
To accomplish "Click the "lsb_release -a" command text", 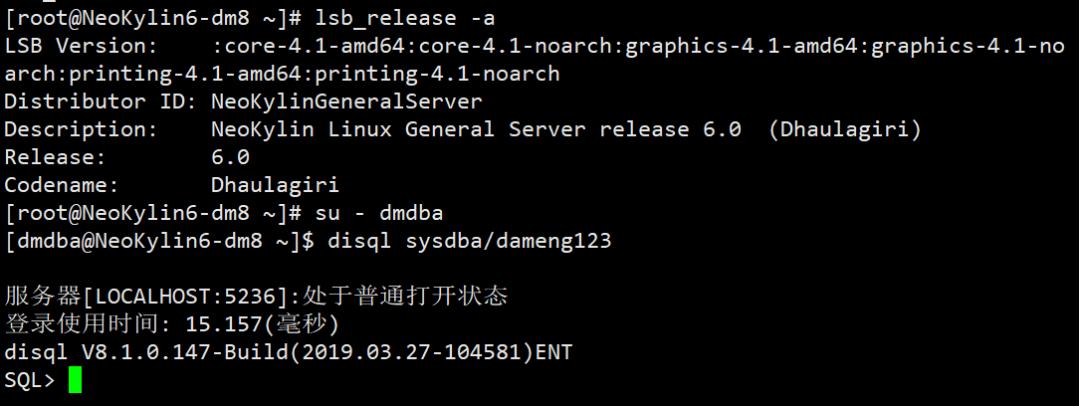I will (403, 19).
